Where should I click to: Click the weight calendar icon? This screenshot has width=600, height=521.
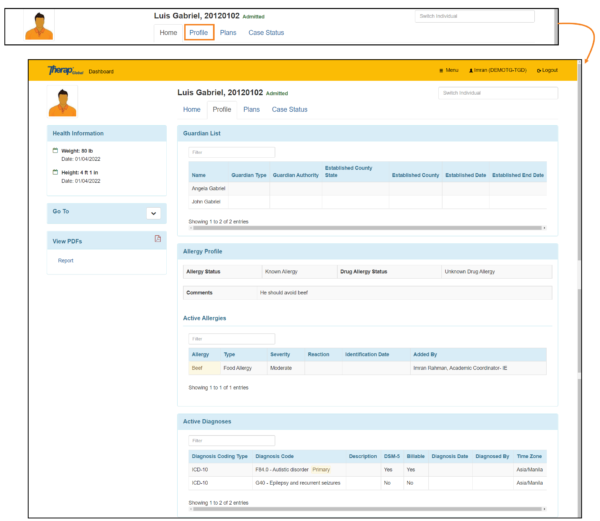[x=56, y=151]
